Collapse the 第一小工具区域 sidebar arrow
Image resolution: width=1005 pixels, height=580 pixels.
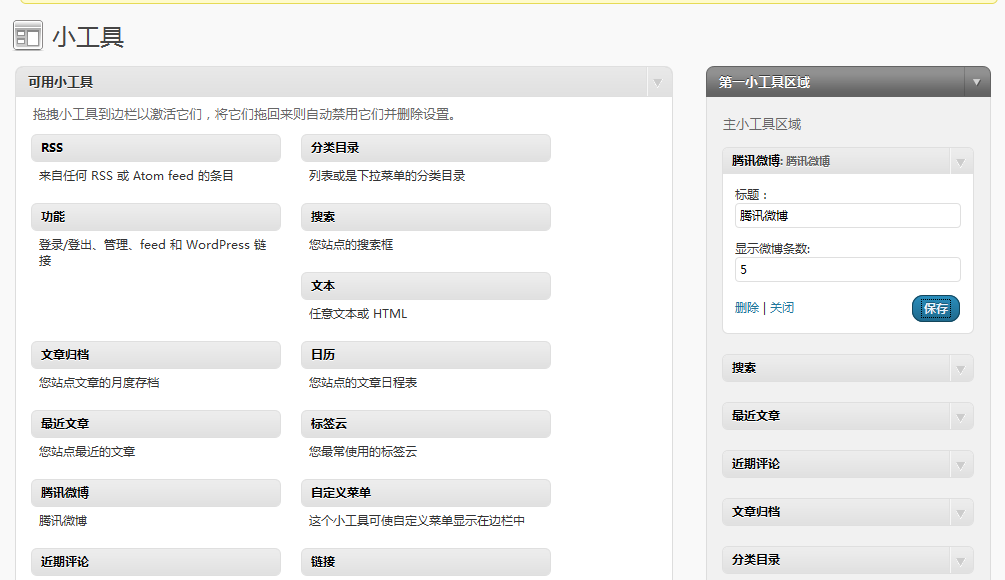tap(976, 82)
